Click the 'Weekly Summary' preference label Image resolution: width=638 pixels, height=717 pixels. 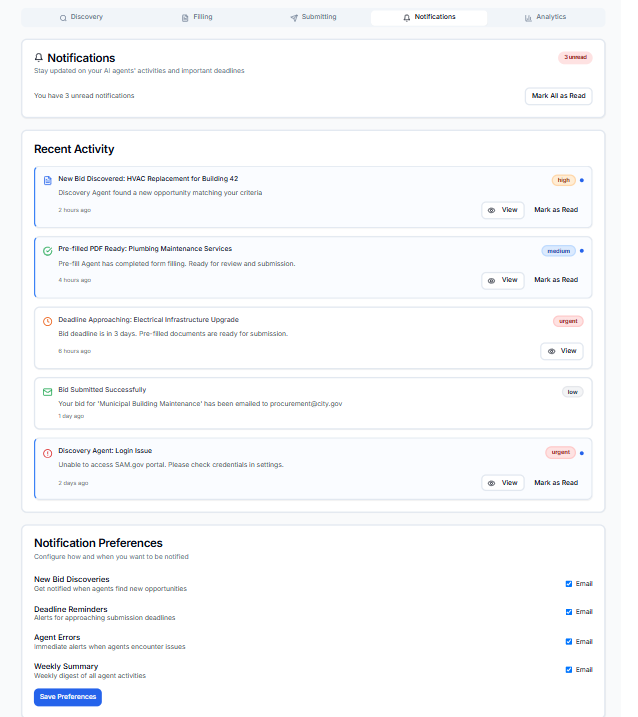(66, 666)
